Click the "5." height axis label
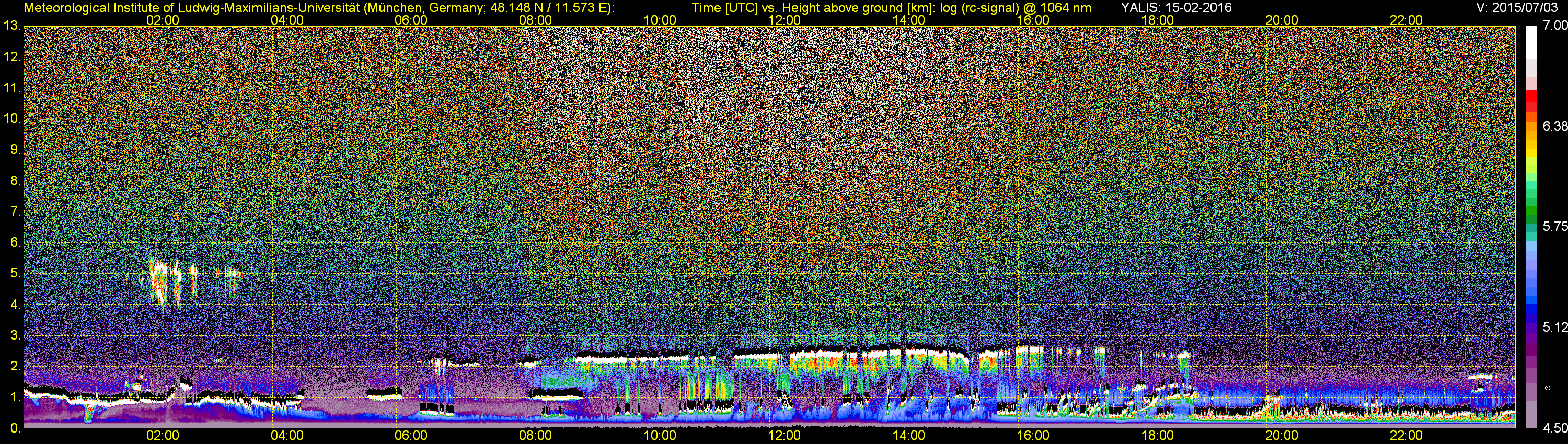 click(x=15, y=274)
